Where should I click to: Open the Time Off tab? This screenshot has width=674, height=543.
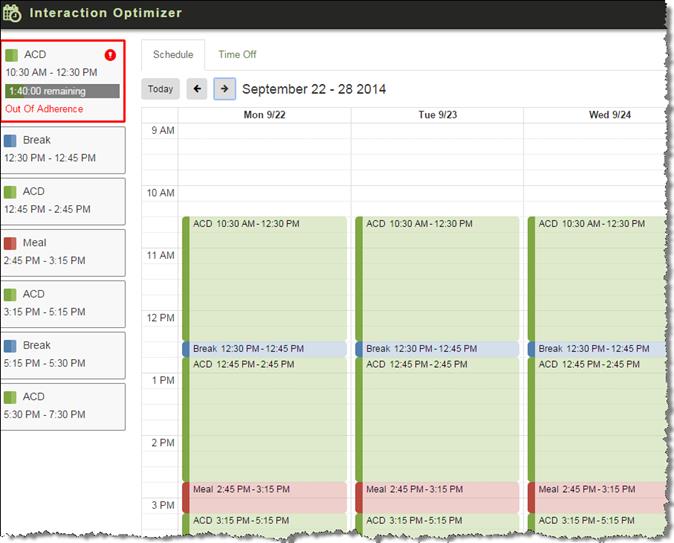coord(237,55)
